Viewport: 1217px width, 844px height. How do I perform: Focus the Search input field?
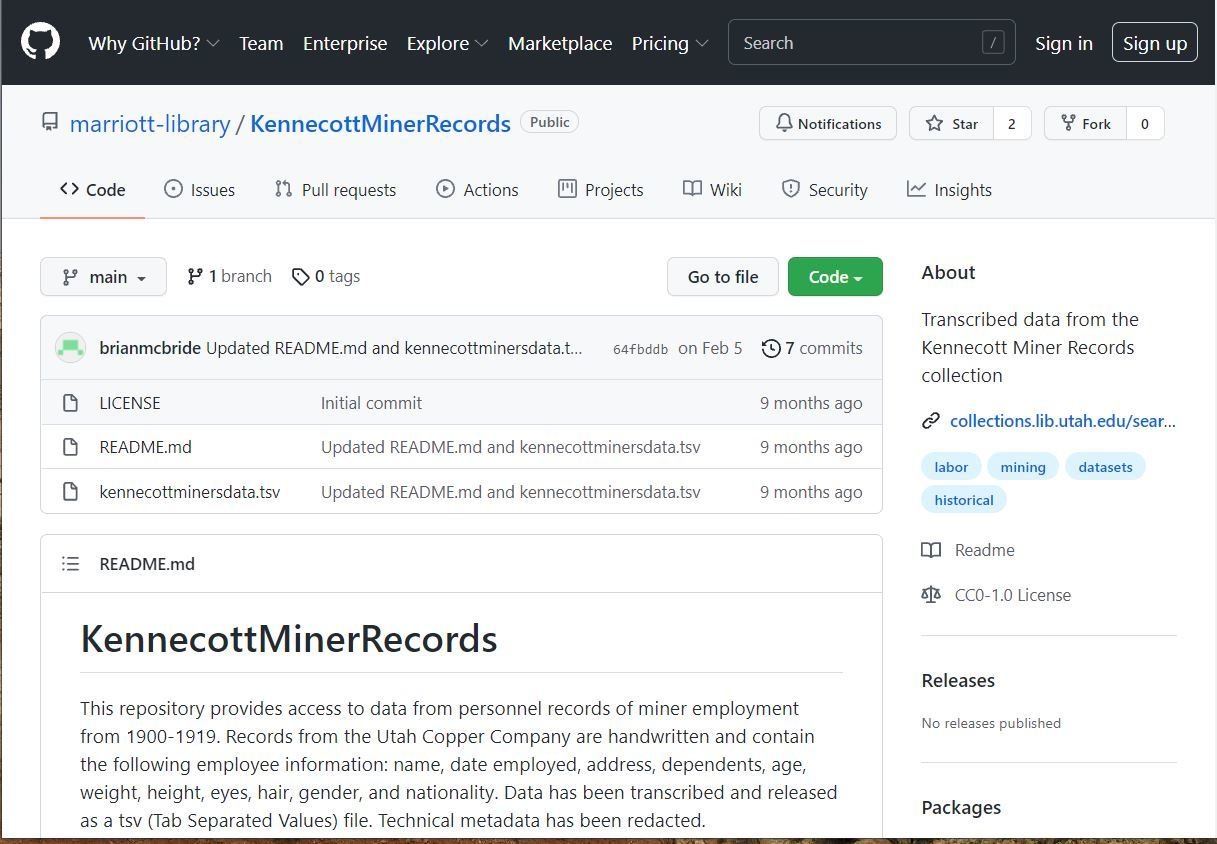click(871, 43)
